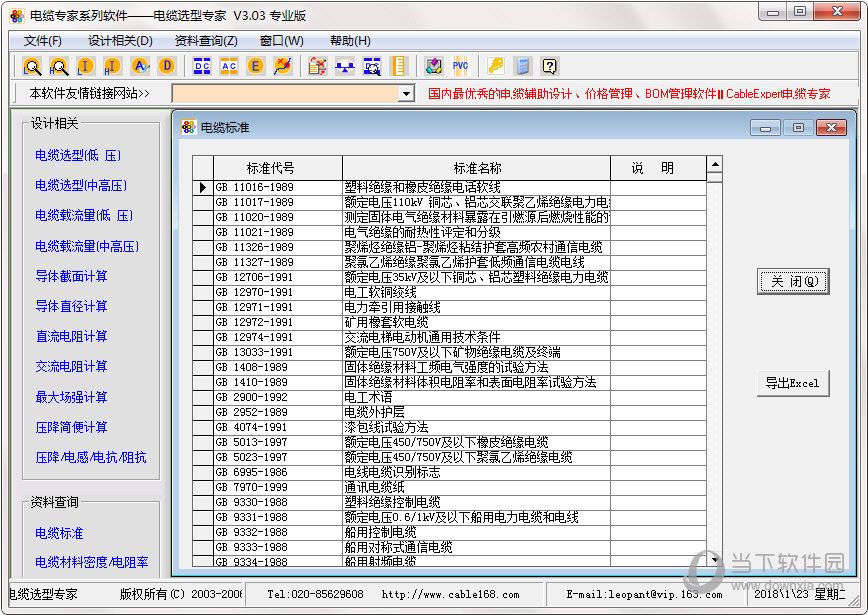Open 最大场强计算 sidebar link

tap(71, 397)
